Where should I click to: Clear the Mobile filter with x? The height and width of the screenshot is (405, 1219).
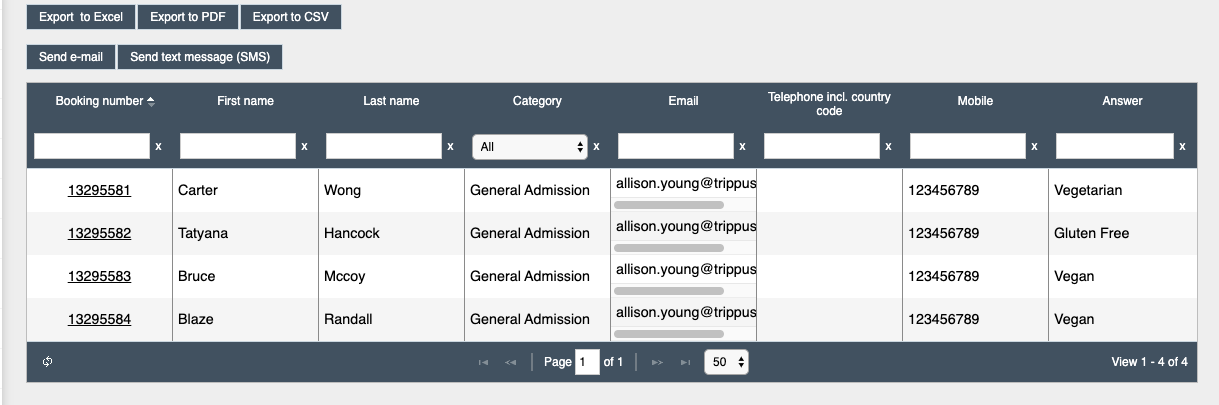coord(1034,146)
